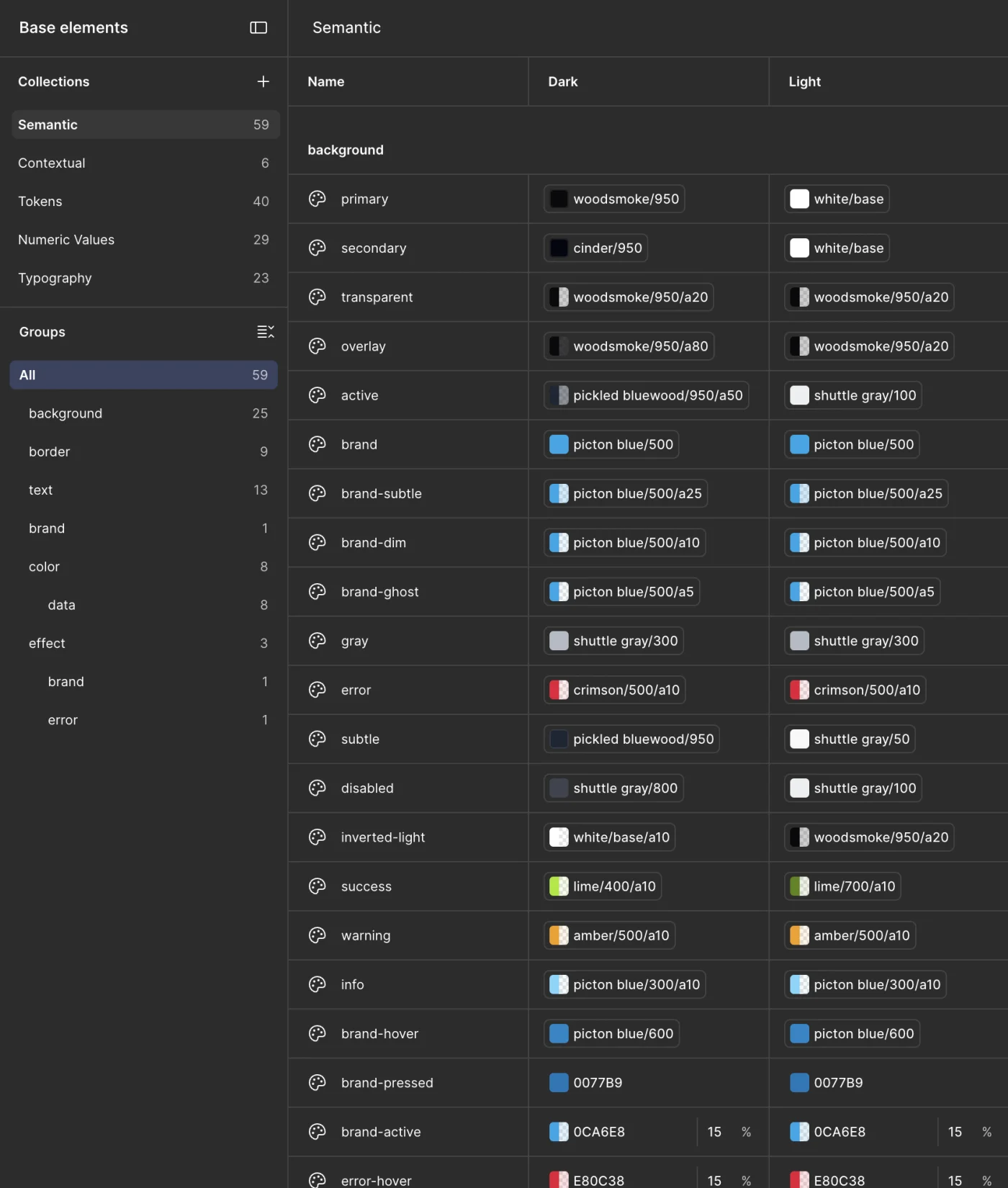Select the error subgroup under effect
The image size is (1008, 1188).
pos(144,720)
